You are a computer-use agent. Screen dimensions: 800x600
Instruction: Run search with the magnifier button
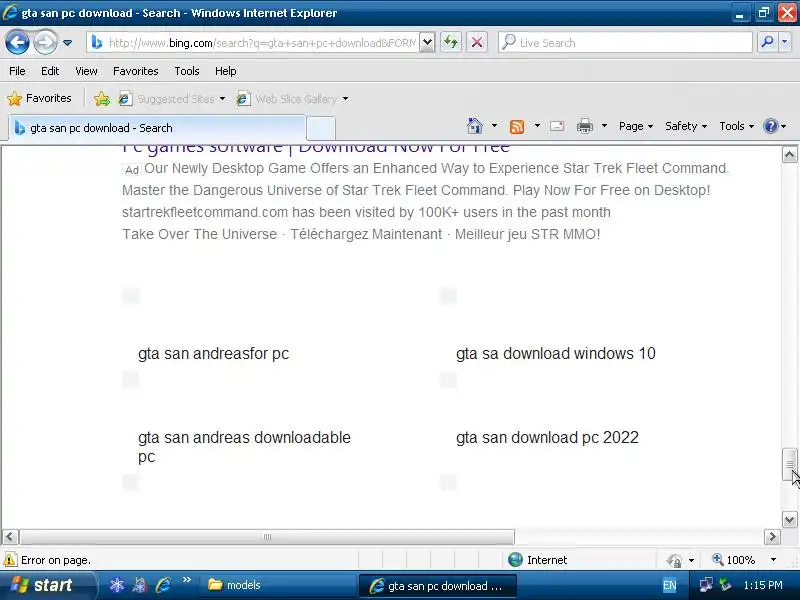tap(767, 42)
